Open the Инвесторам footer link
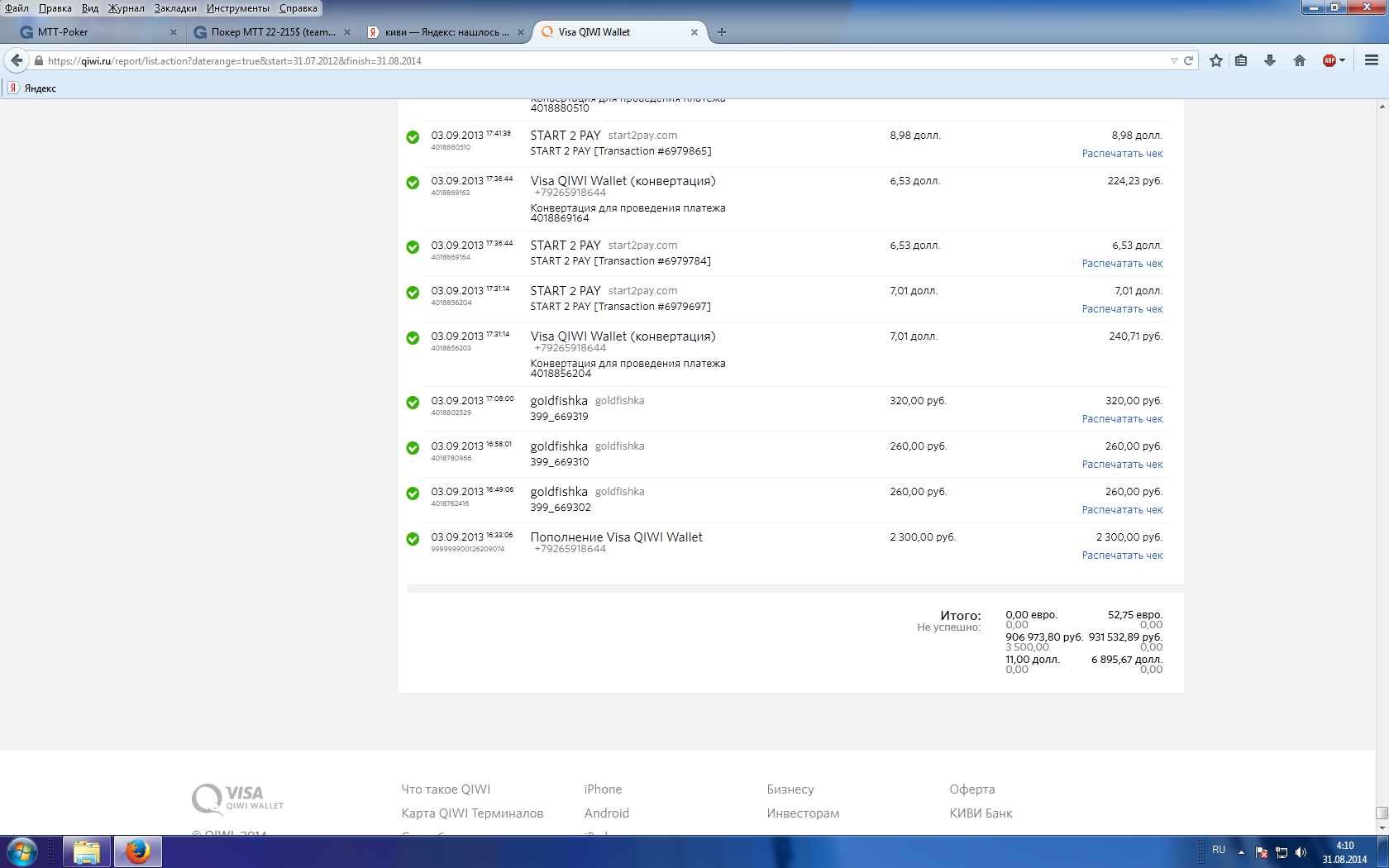1389x868 pixels. tap(803, 813)
